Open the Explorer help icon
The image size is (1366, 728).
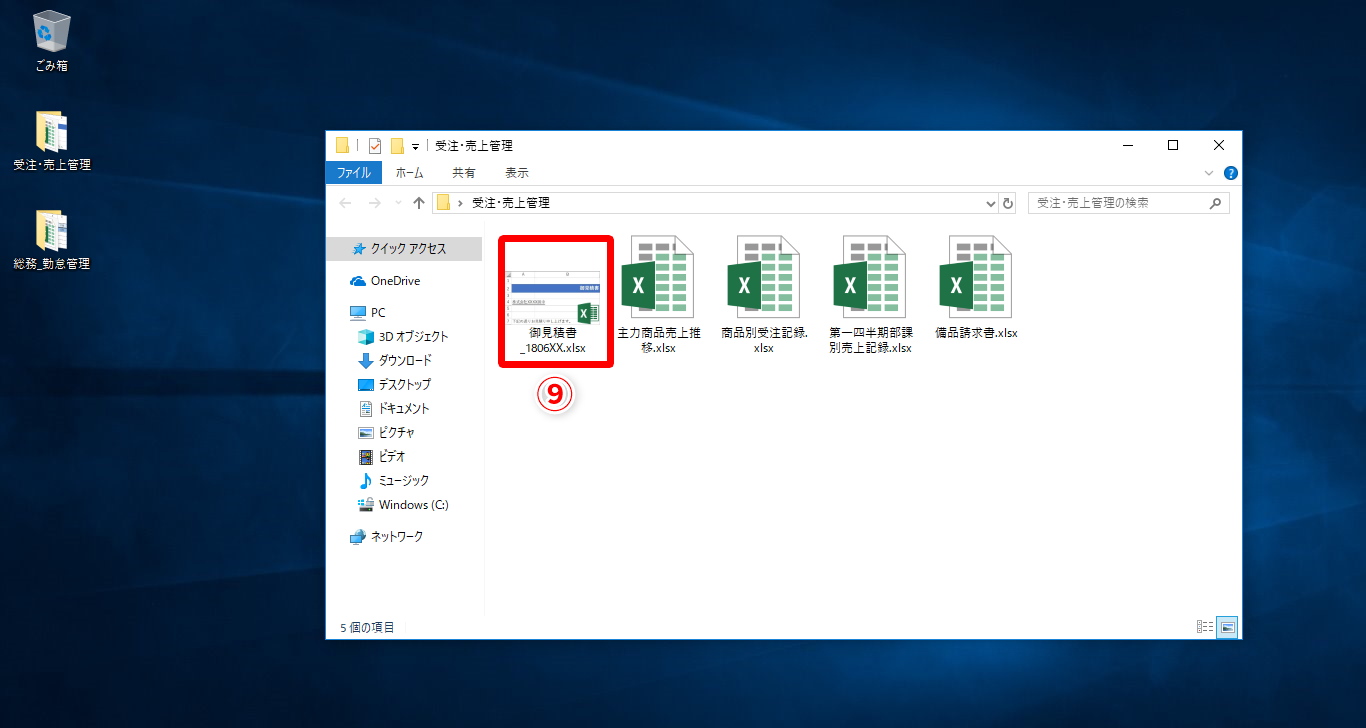[1231, 173]
